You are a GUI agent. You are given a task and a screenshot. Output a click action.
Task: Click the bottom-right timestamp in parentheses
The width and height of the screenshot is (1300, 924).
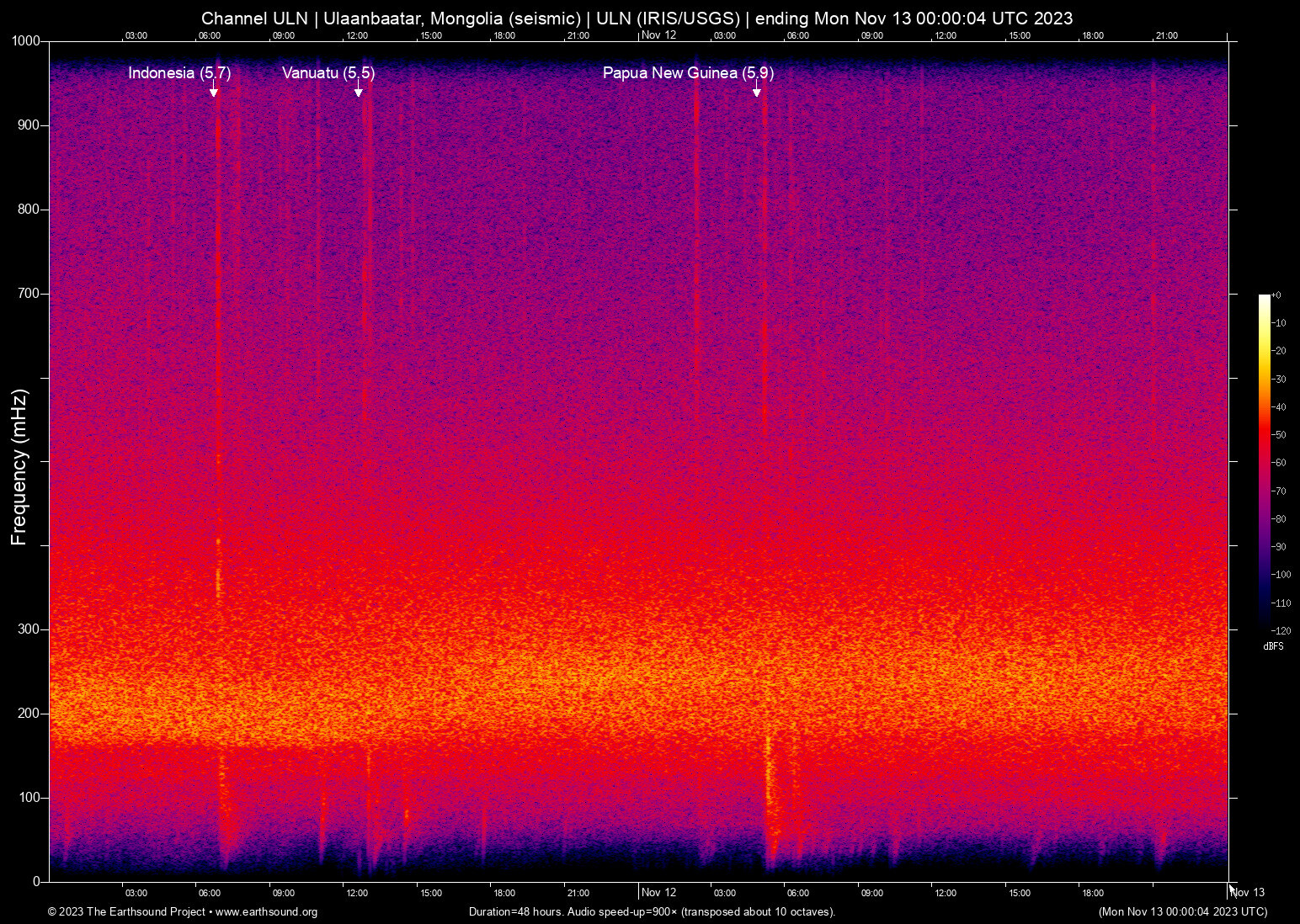tap(1182, 912)
